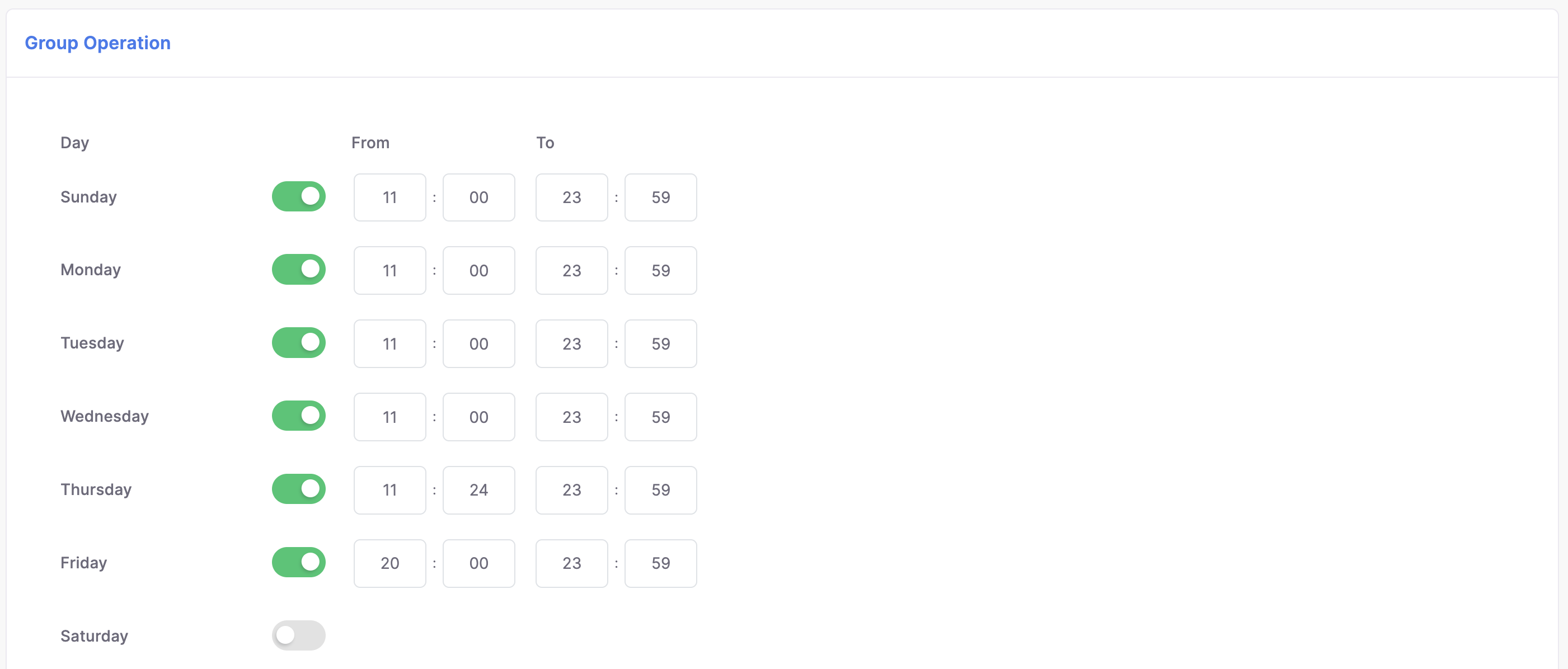Screen dimensions: 1568x669
Task: Turn off the Monday schedule toggle
Action: (x=298, y=270)
